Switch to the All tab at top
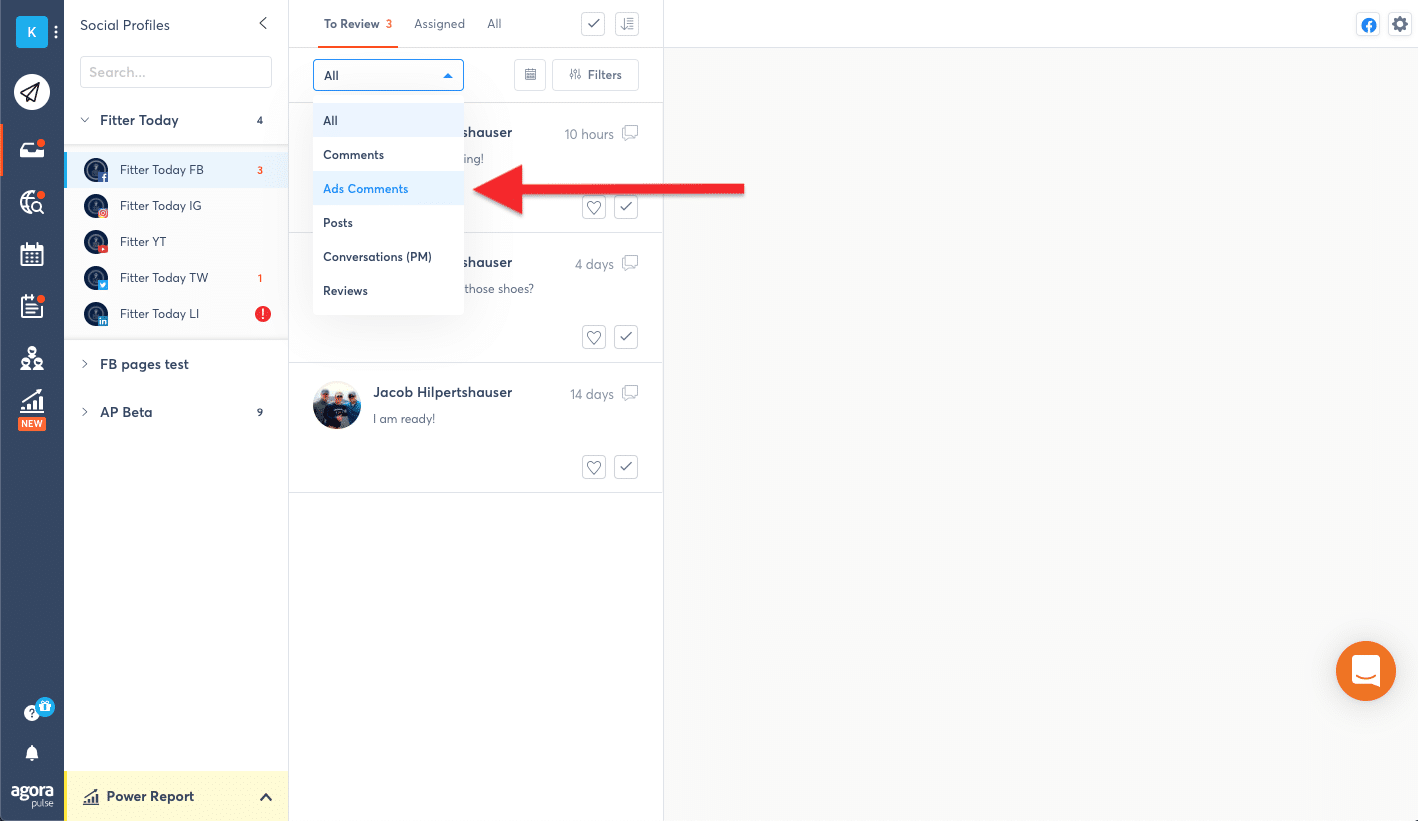Image resolution: width=1418 pixels, height=821 pixels. click(x=494, y=24)
